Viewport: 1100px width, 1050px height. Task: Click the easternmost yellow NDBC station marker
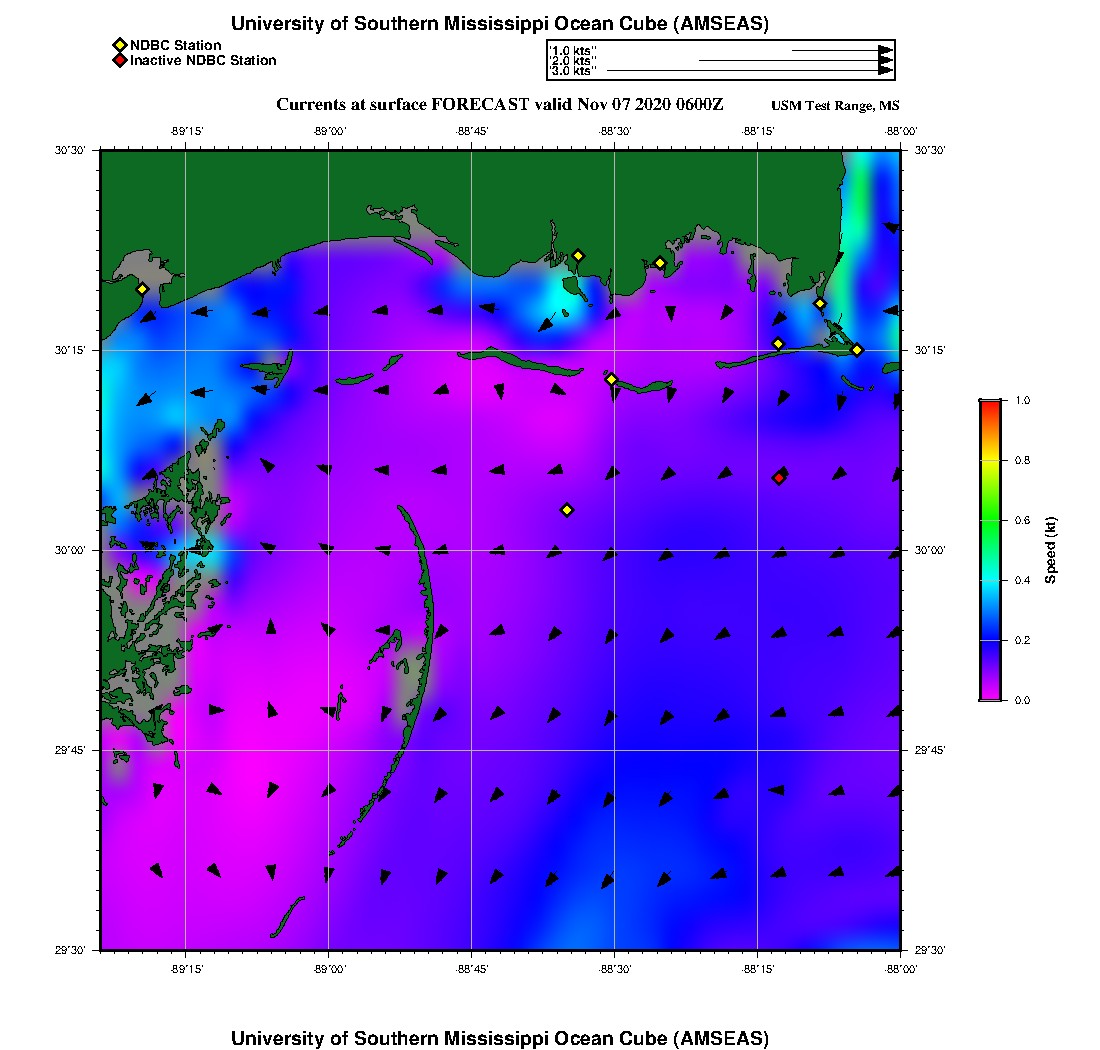(857, 350)
